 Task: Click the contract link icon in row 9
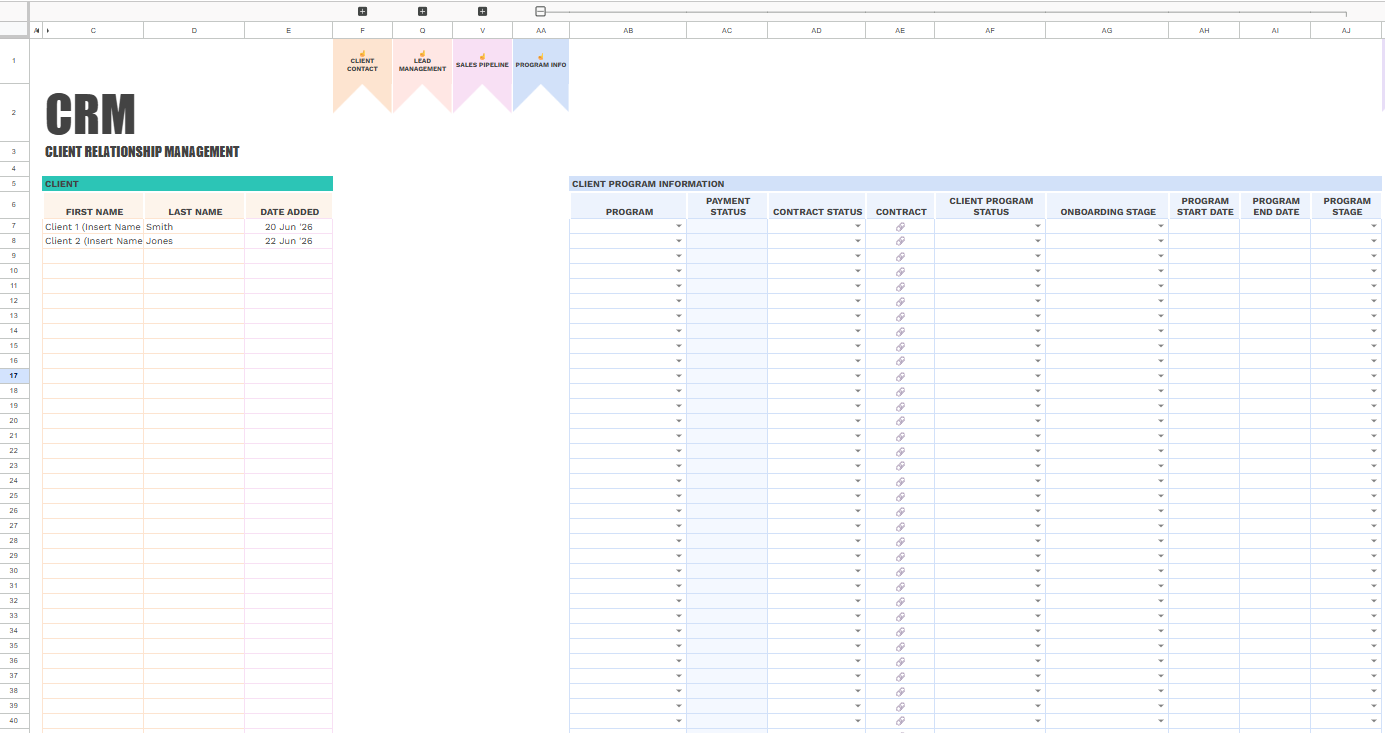click(900, 257)
